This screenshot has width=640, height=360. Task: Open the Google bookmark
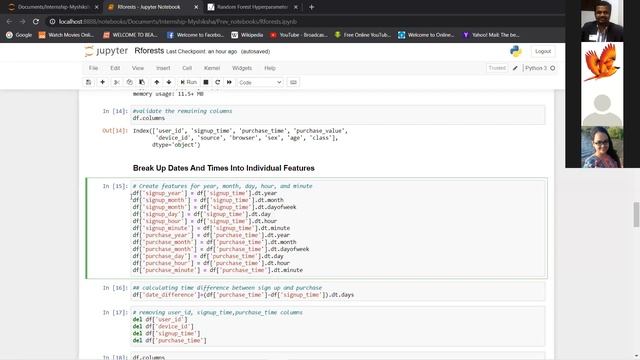(x=19, y=35)
